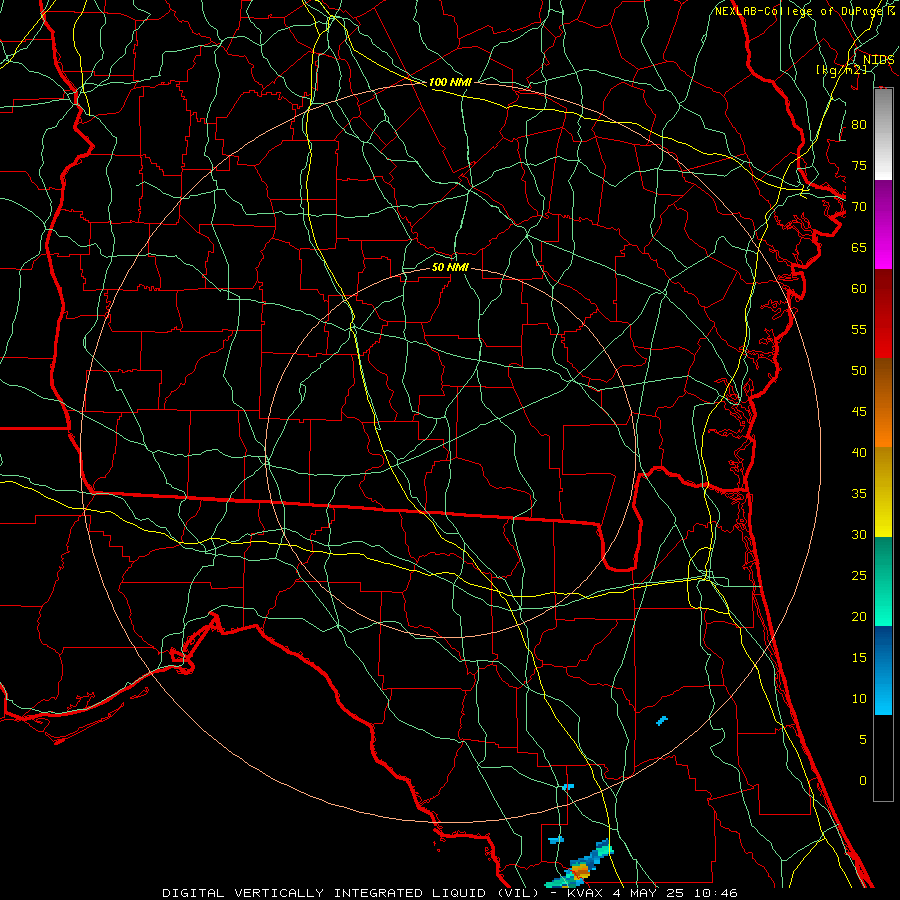The height and width of the screenshot is (900, 900).
Task: Click the 55 value on the color scale
Action: pyautogui.click(x=859, y=329)
